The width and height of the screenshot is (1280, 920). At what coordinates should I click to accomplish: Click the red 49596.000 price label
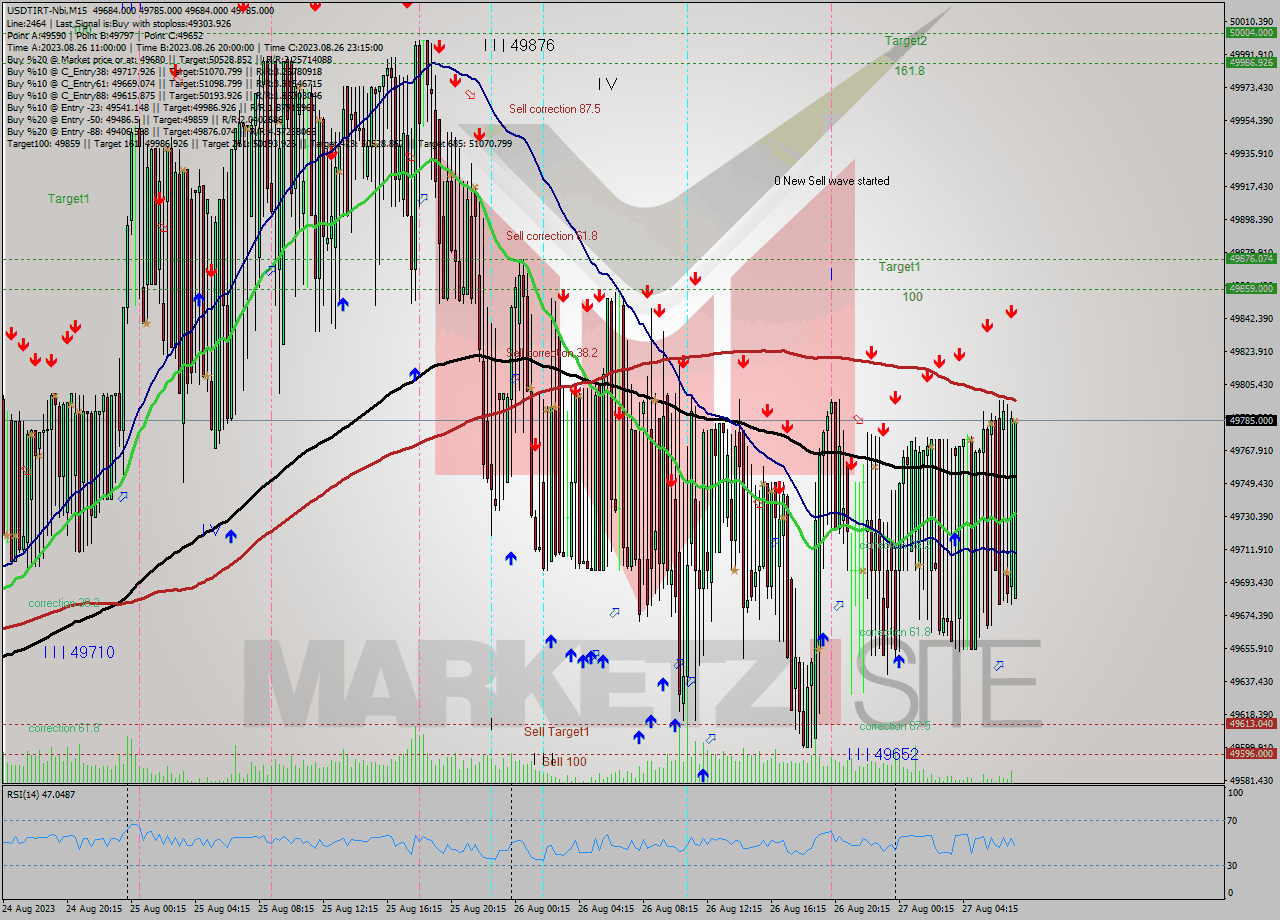click(1249, 755)
